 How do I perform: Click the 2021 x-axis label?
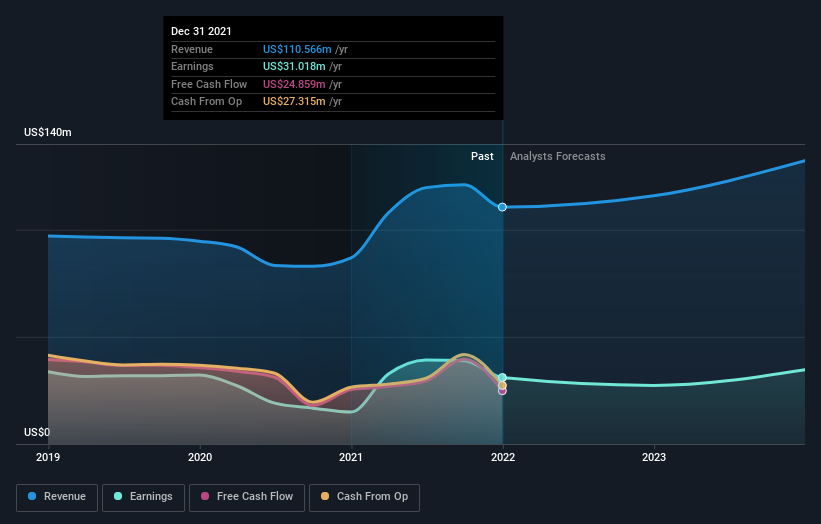click(x=351, y=457)
